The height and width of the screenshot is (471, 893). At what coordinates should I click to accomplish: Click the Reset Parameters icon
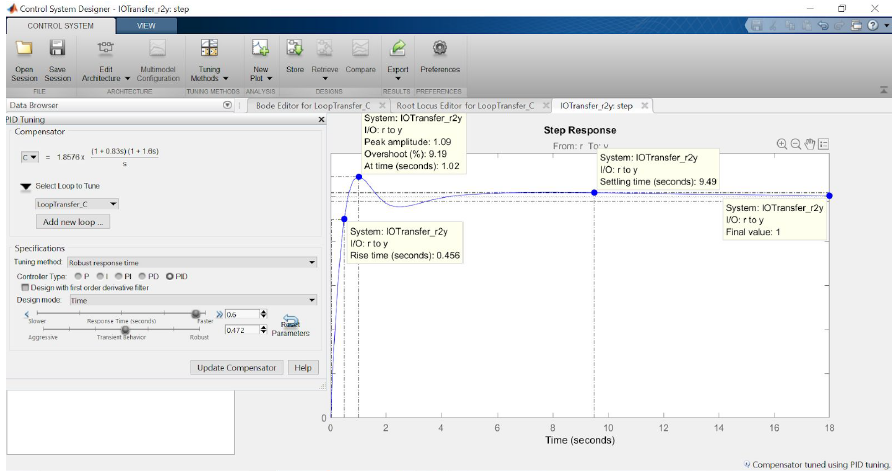[290, 320]
